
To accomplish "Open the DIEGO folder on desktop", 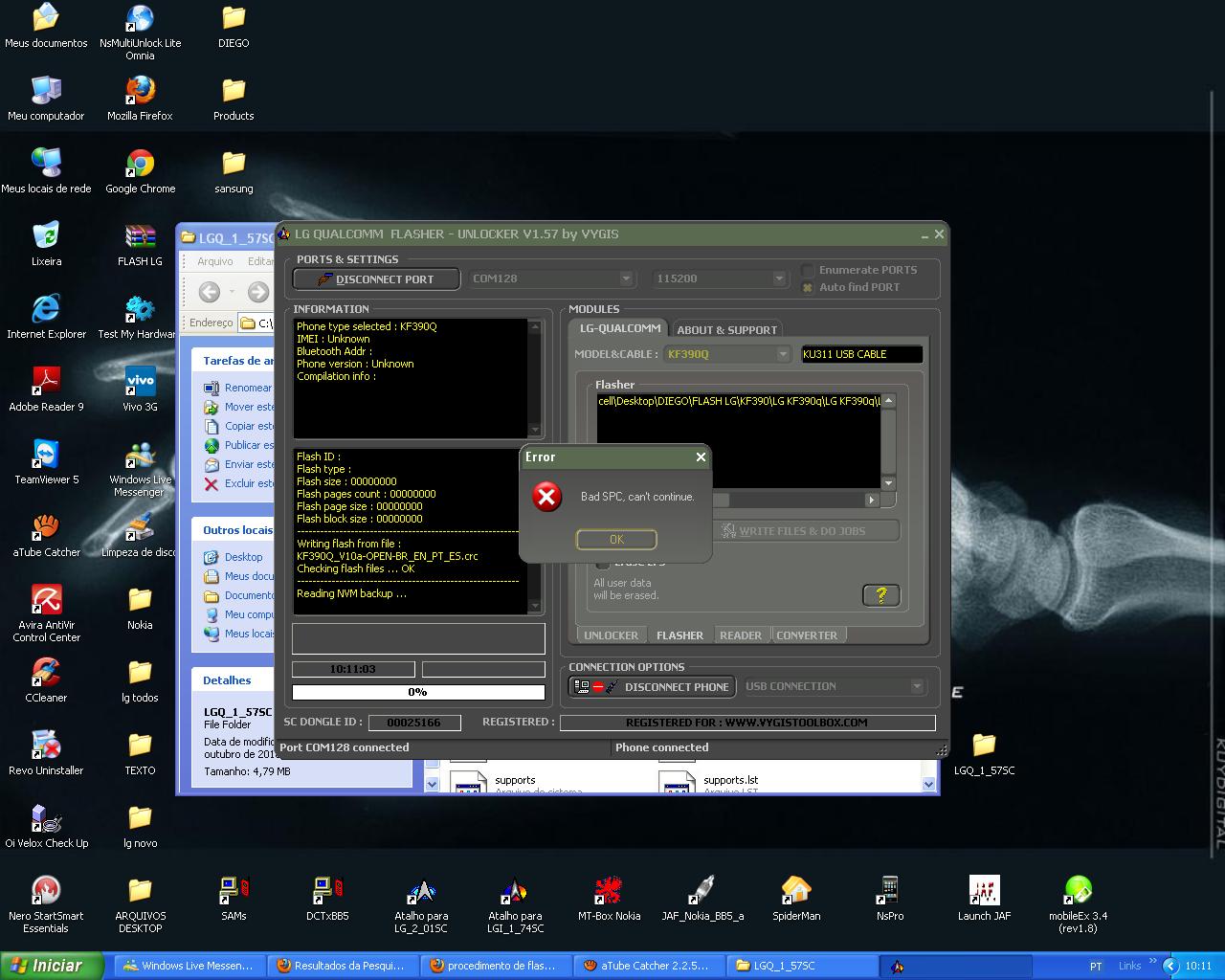I will pyautogui.click(x=234, y=26).
